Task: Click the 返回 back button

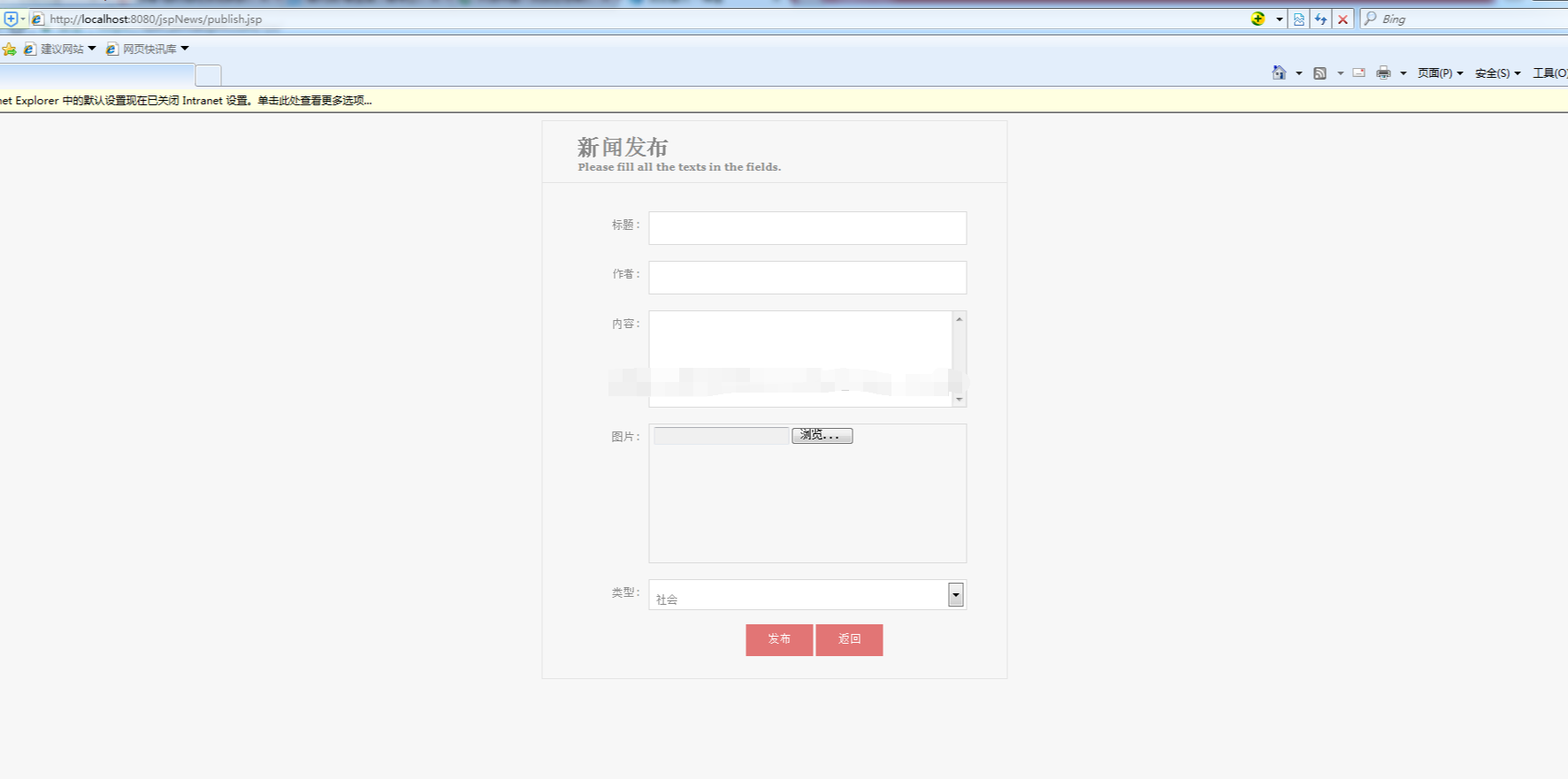Action: [x=849, y=639]
